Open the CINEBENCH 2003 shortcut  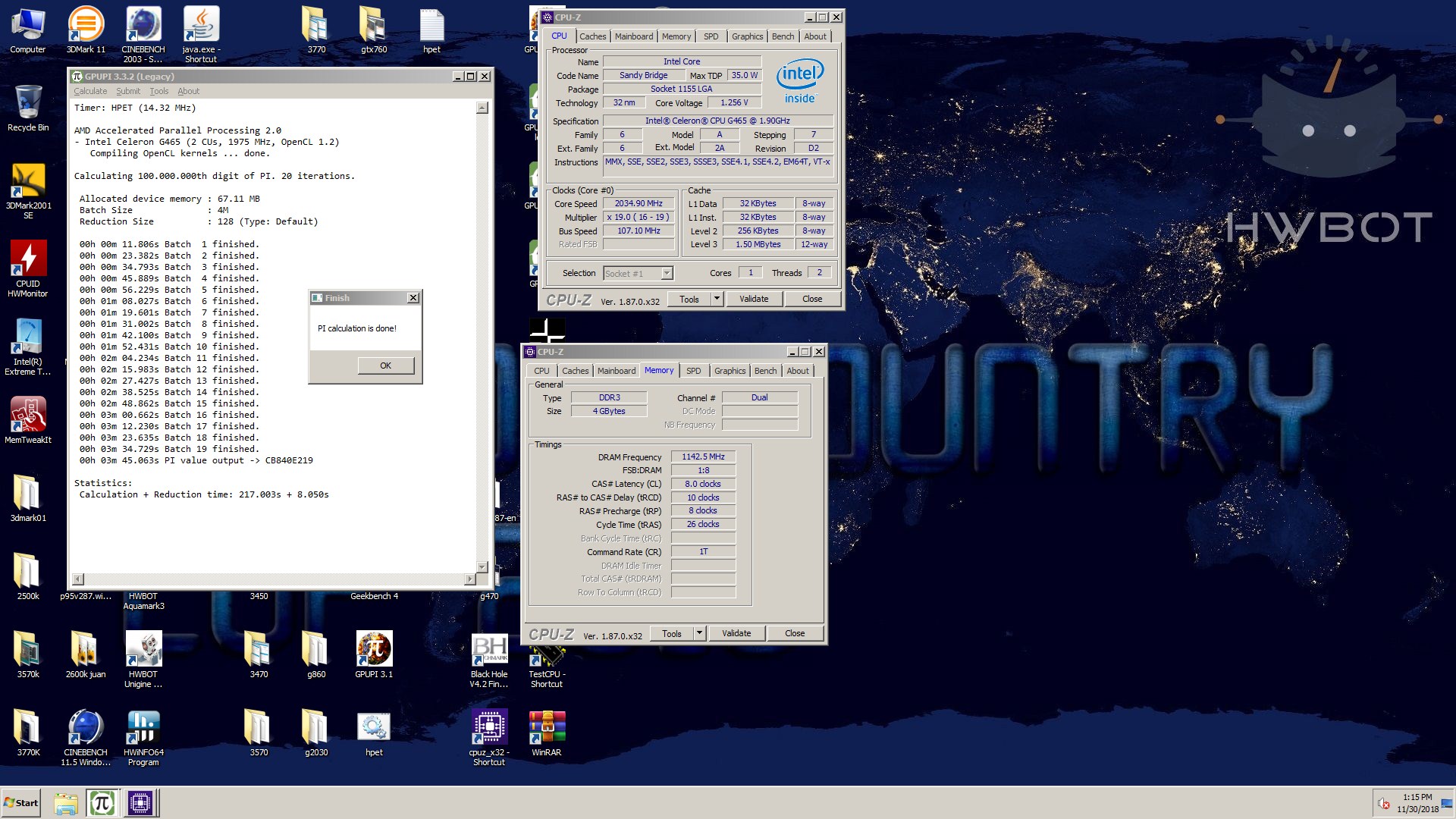click(x=143, y=35)
